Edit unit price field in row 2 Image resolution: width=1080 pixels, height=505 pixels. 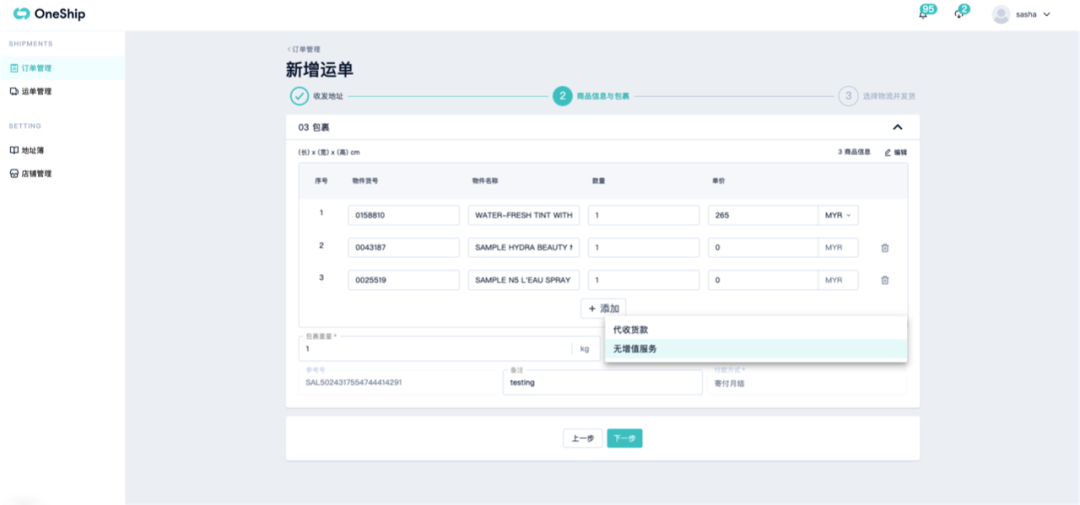(762, 247)
